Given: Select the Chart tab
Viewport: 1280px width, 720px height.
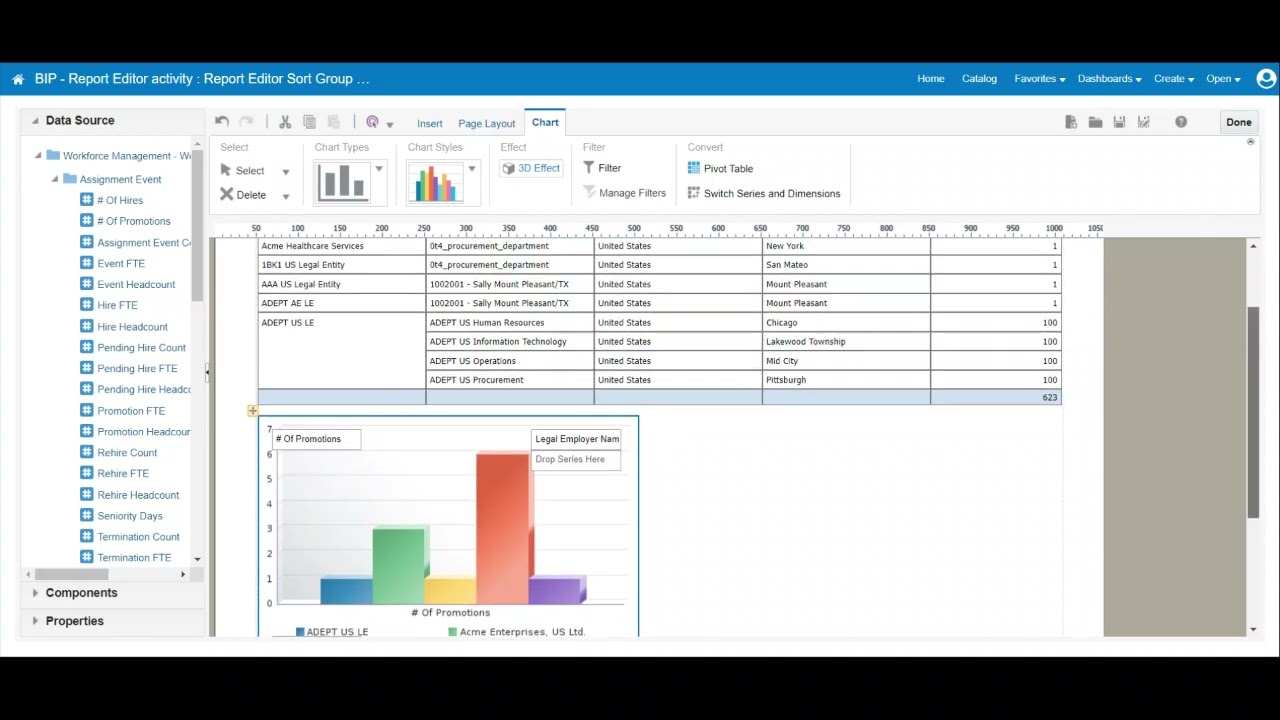Looking at the screenshot, I should click(x=545, y=122).
